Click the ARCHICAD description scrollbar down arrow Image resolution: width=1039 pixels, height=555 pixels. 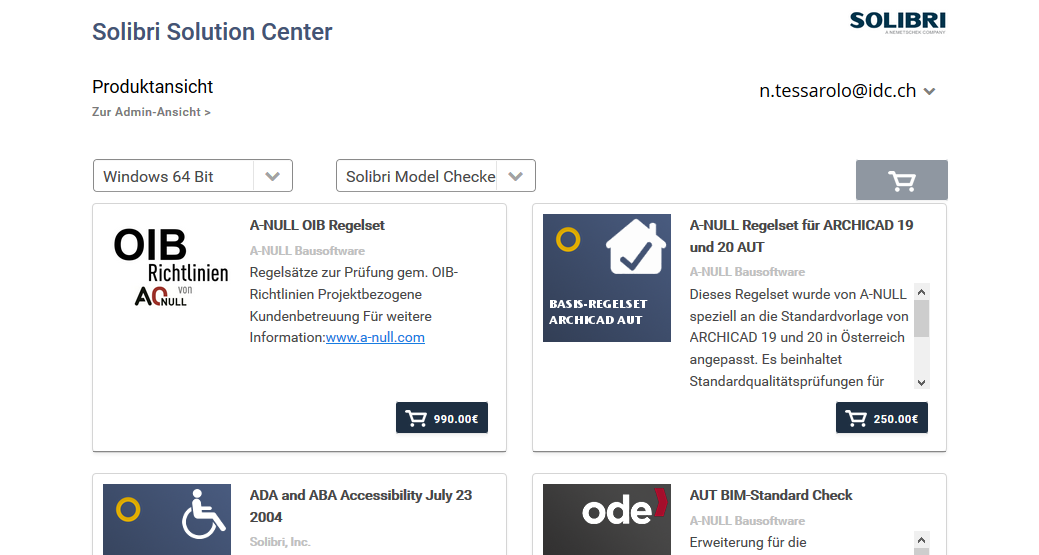click(921, 382)
